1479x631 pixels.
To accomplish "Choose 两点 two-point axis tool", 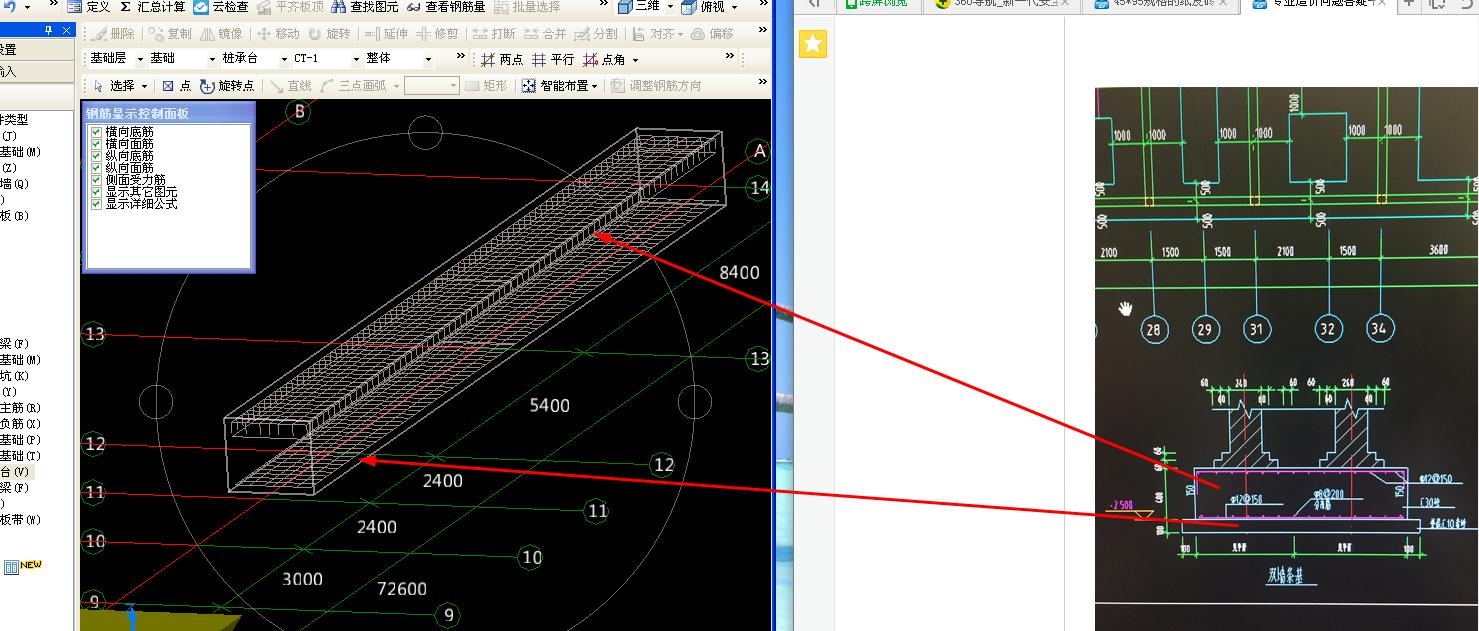I will (x=502, y=60).
